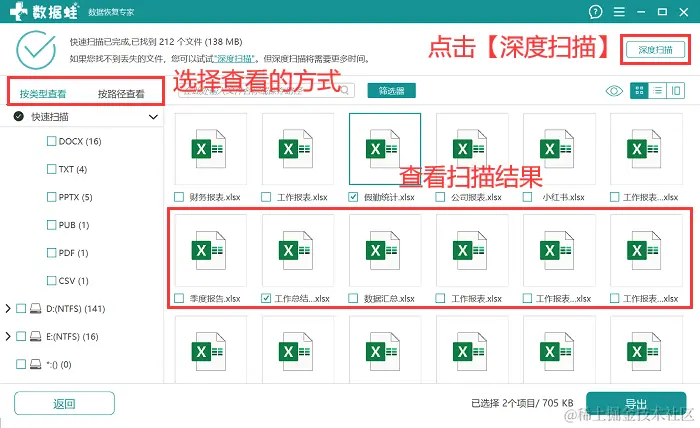Click the *:0 drive icon
The height and width of the screenshot is (428, 700).
coord(36,365)
